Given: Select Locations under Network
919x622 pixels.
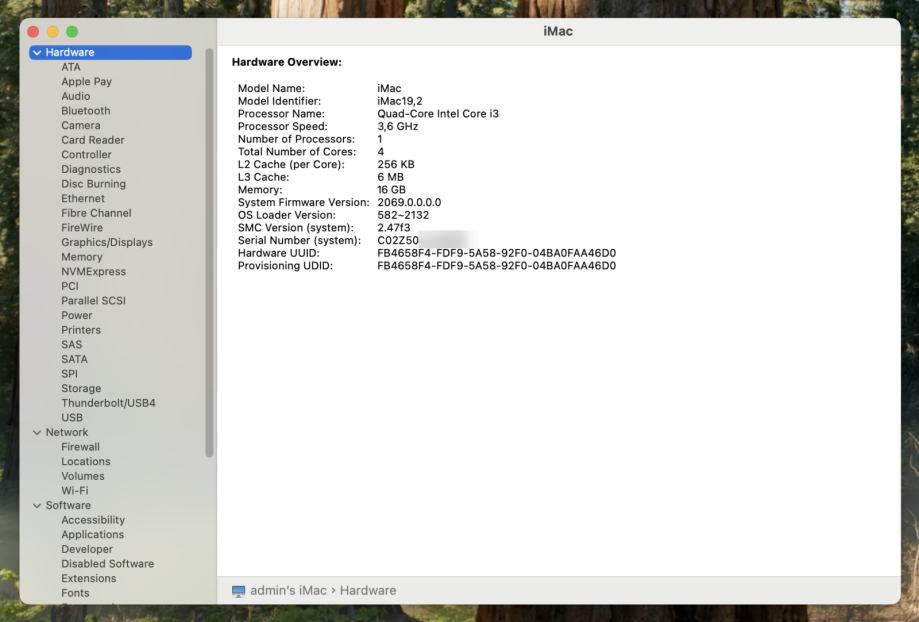Looking at the screenshot, I should coord(86,462).
